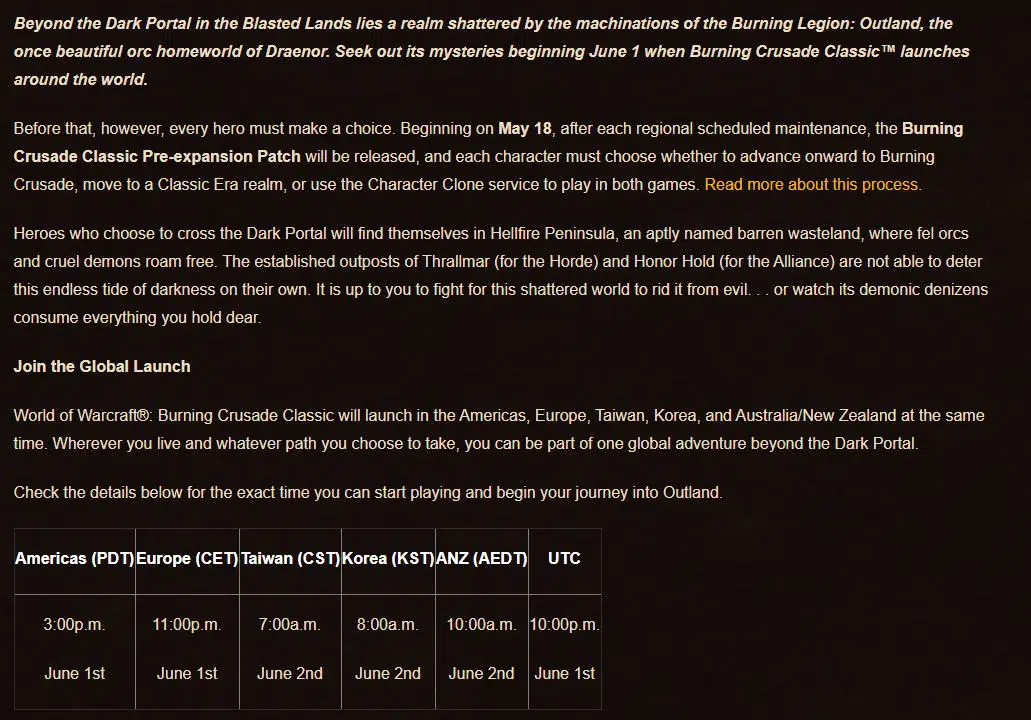Click the bold 'May 18' date text
This screenshot has height=720, width=1031.
point(527,128)
